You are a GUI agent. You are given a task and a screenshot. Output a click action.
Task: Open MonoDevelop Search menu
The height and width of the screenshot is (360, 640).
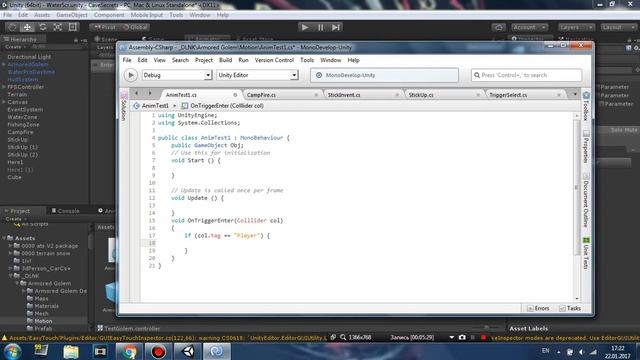180,60
